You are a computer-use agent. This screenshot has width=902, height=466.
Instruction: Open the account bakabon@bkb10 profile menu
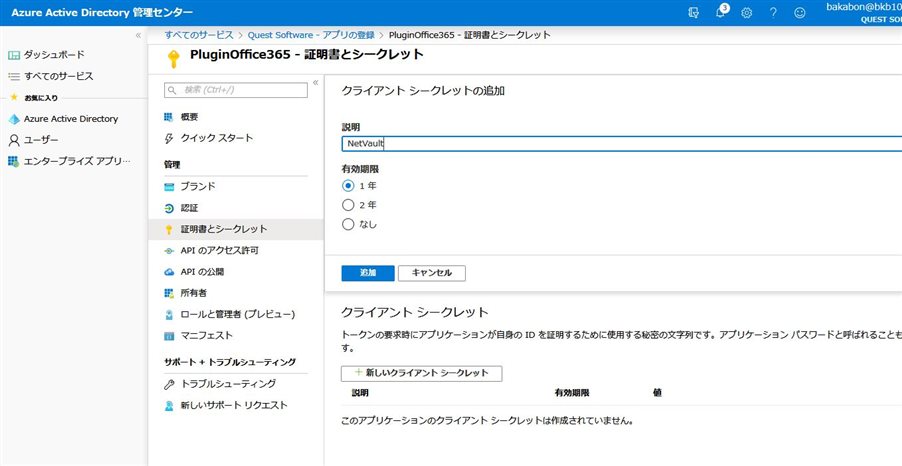(x=864, y=13)
